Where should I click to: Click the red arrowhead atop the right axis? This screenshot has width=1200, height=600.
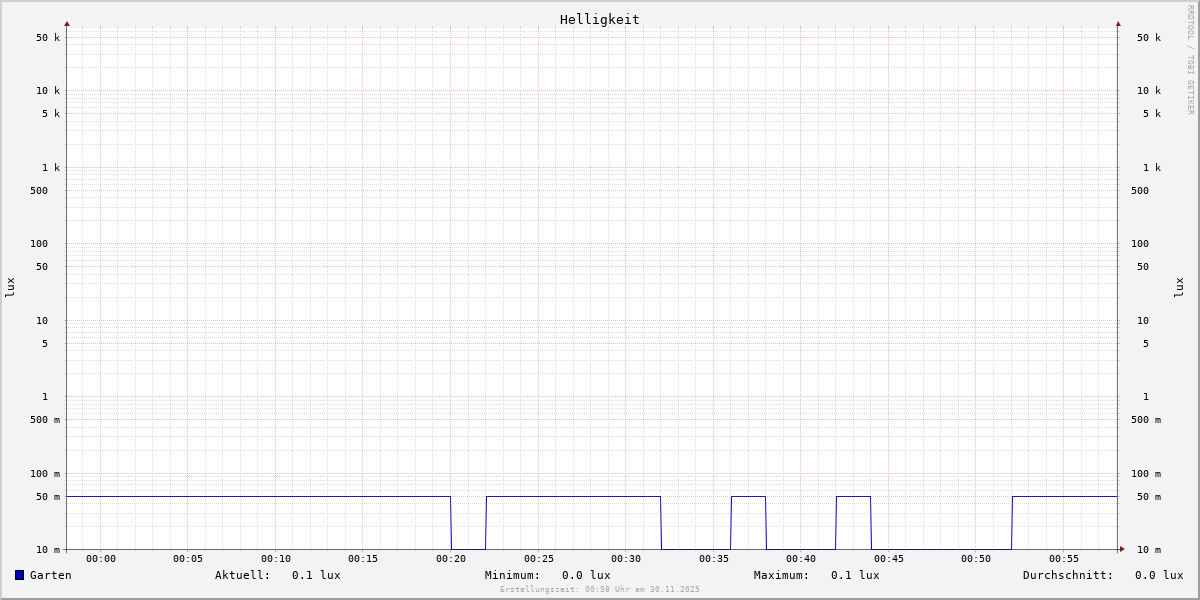tap(1118, 23)
